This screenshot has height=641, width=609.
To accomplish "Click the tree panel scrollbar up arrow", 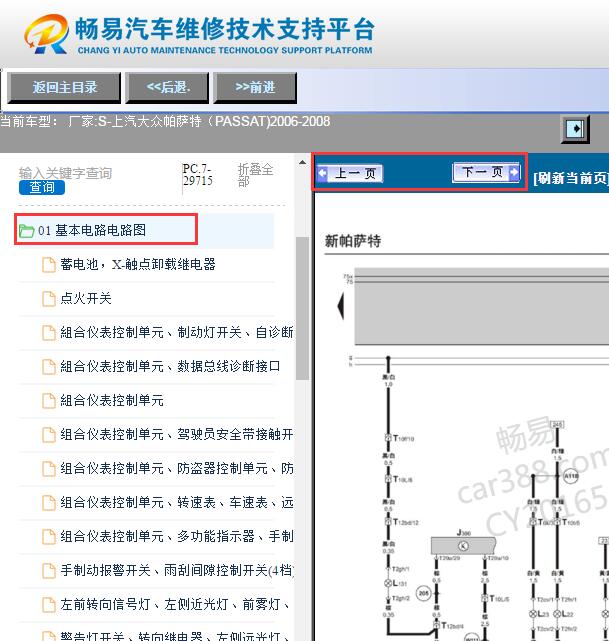I will click(x=302, y=162).
